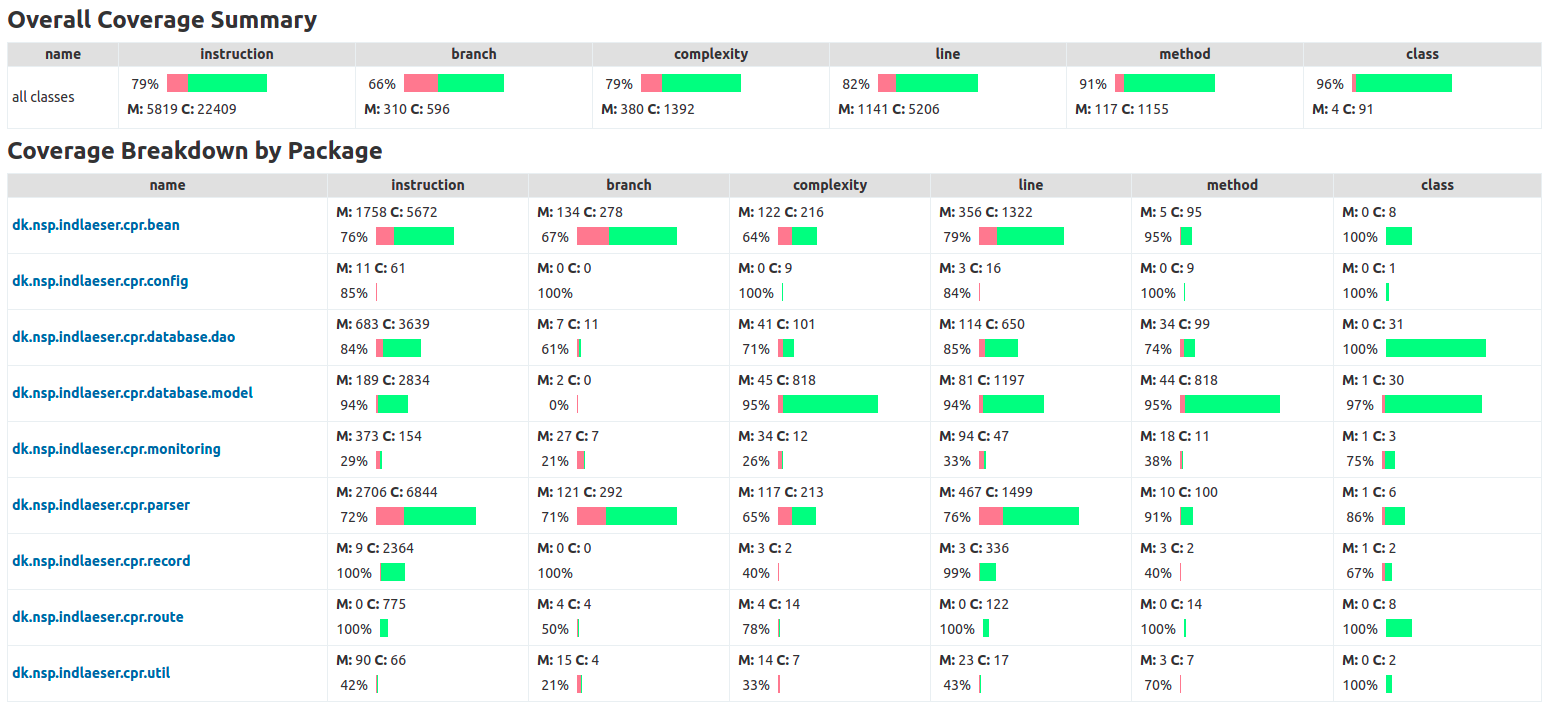Open the dk.nsp.indlaeser.cpr.config package link
The image size is (1550, 726).
point(100,281)
